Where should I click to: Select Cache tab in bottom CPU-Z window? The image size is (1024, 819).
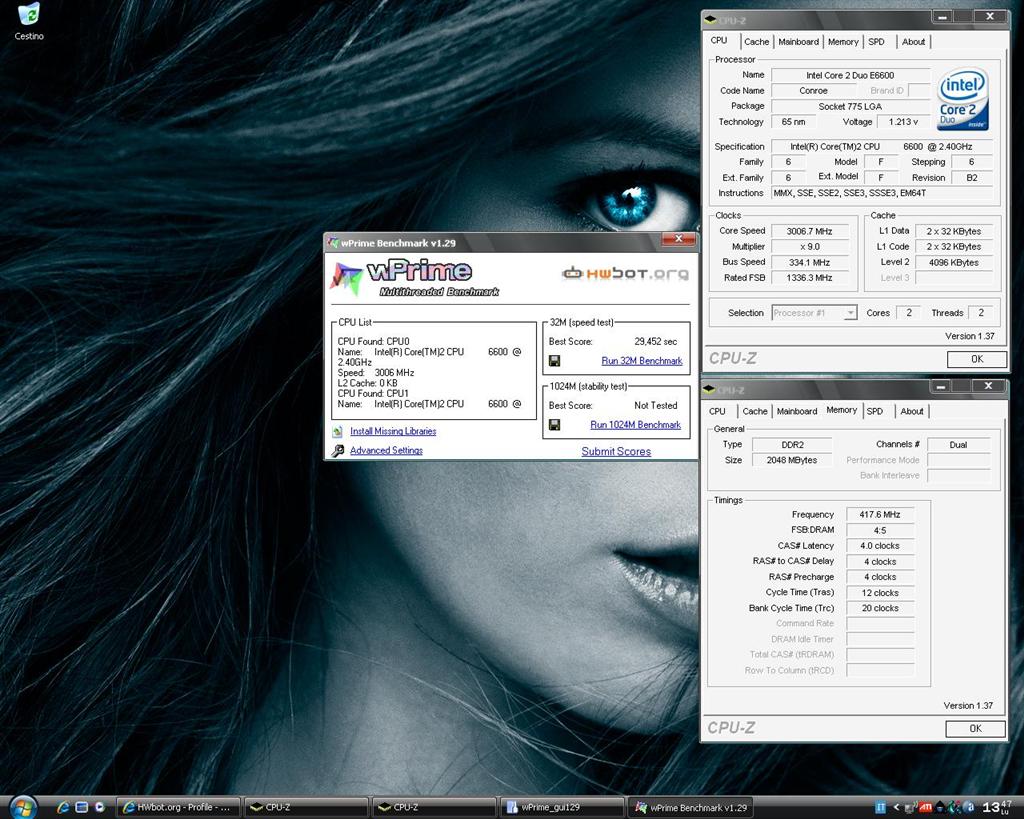point(754,411)
